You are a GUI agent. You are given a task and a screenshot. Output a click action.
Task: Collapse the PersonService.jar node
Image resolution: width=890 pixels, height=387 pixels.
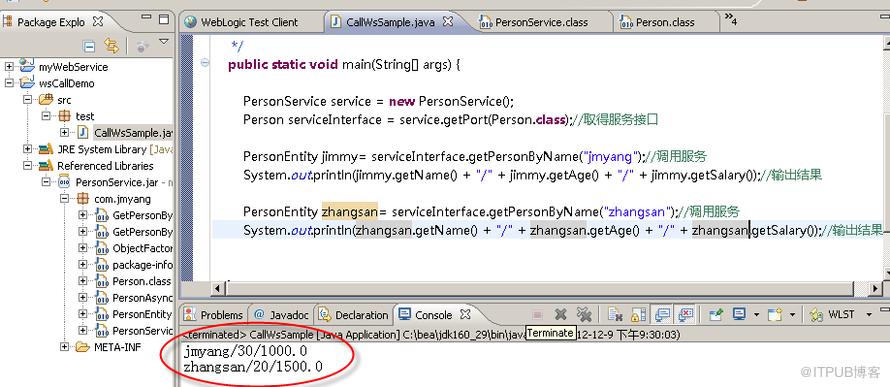click(46, 182)
